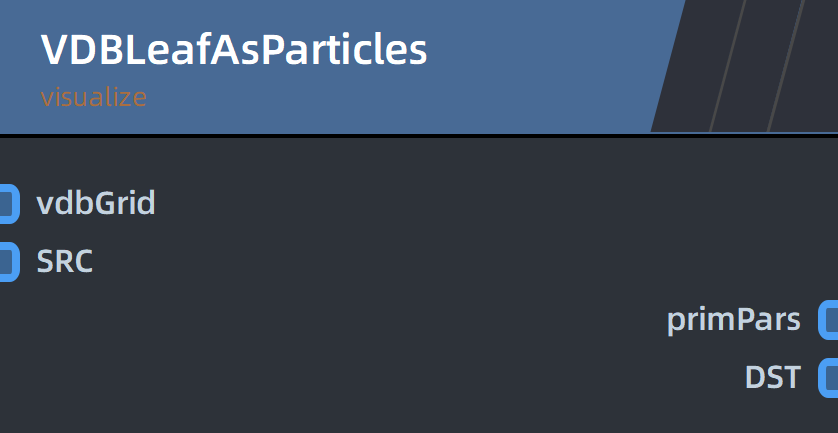Click the orange visualize category label
838x433 pixels.
[x=94, y=97]
